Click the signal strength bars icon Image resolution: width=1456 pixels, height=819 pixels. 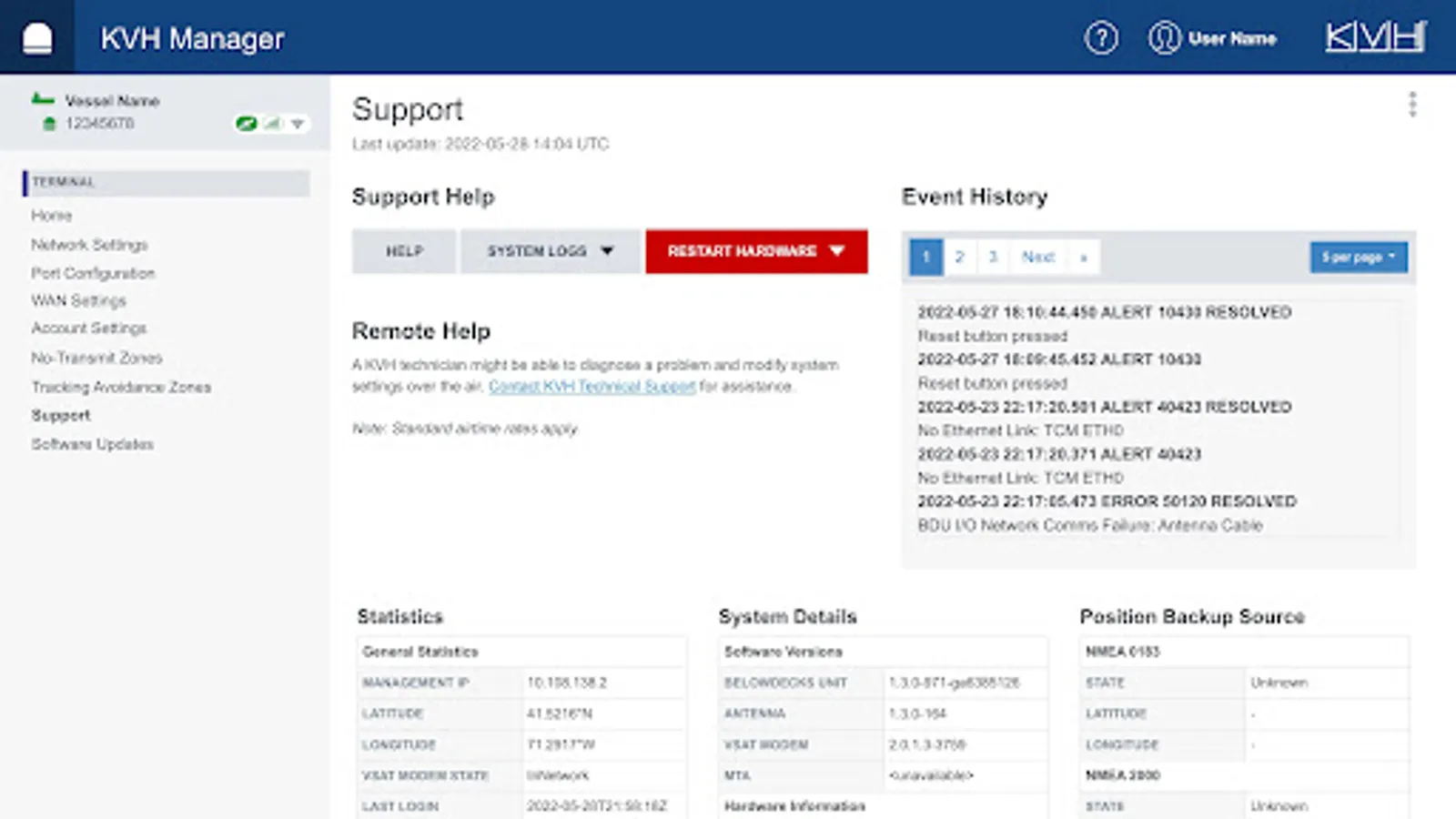pos(273,123)
